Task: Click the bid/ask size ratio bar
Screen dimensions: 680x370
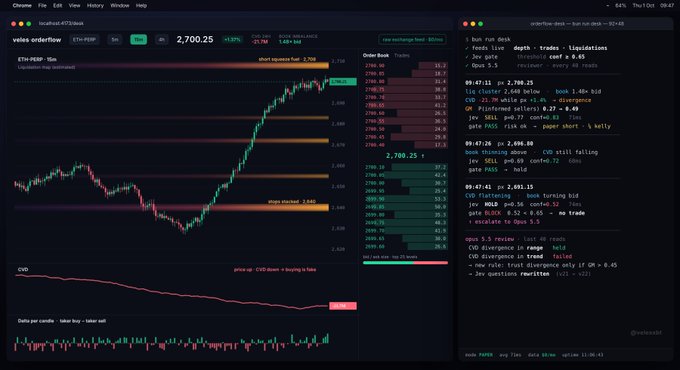Action: pyautogui.click(x=405, y=263)
